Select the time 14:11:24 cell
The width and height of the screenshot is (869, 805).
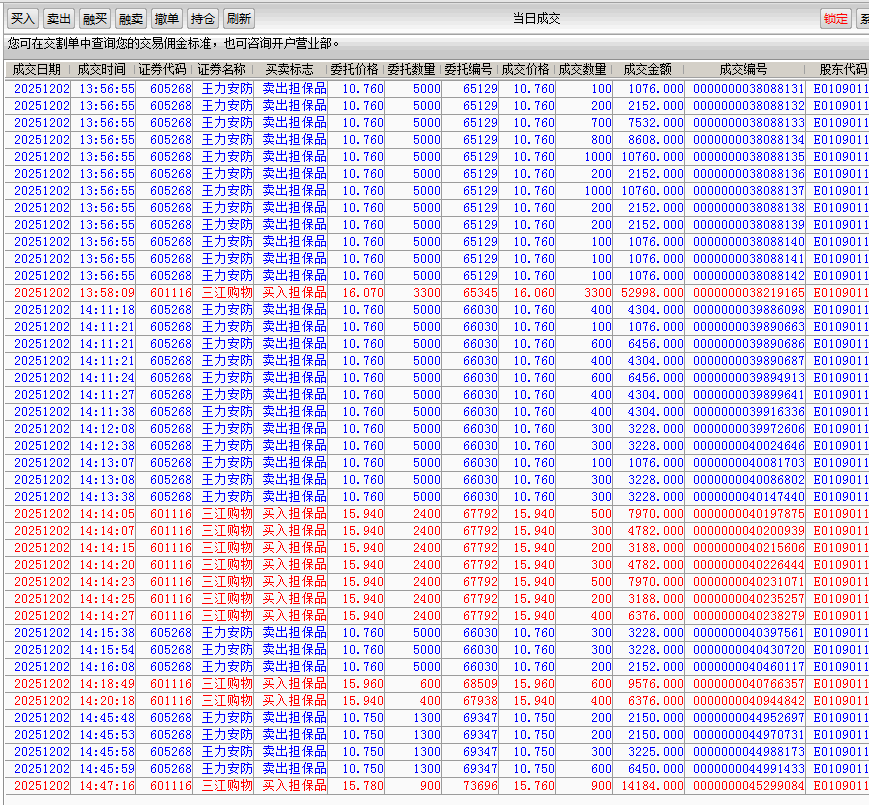[106, 378]
